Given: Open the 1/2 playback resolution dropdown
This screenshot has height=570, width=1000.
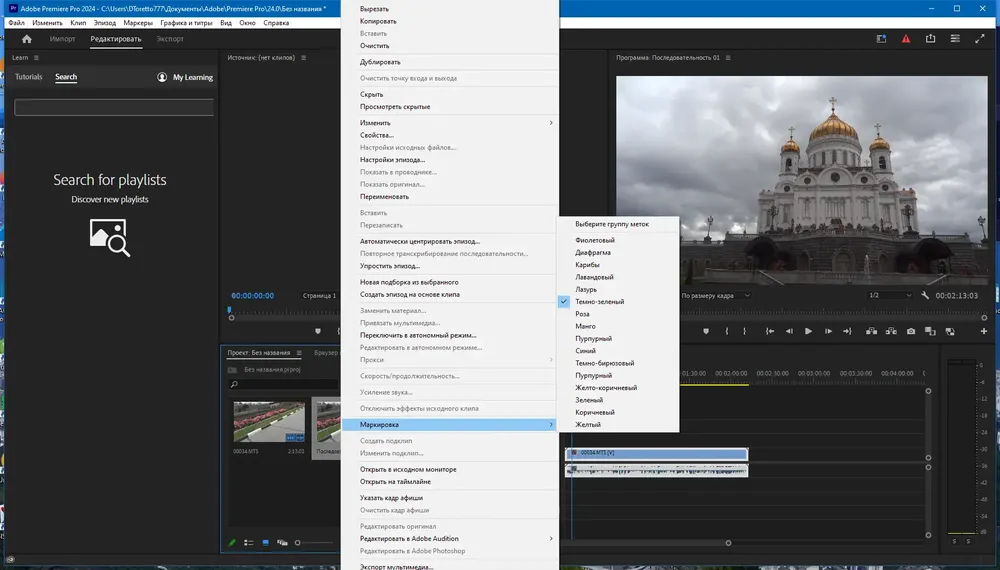Looking at the screenshot, I should (890, 295).
